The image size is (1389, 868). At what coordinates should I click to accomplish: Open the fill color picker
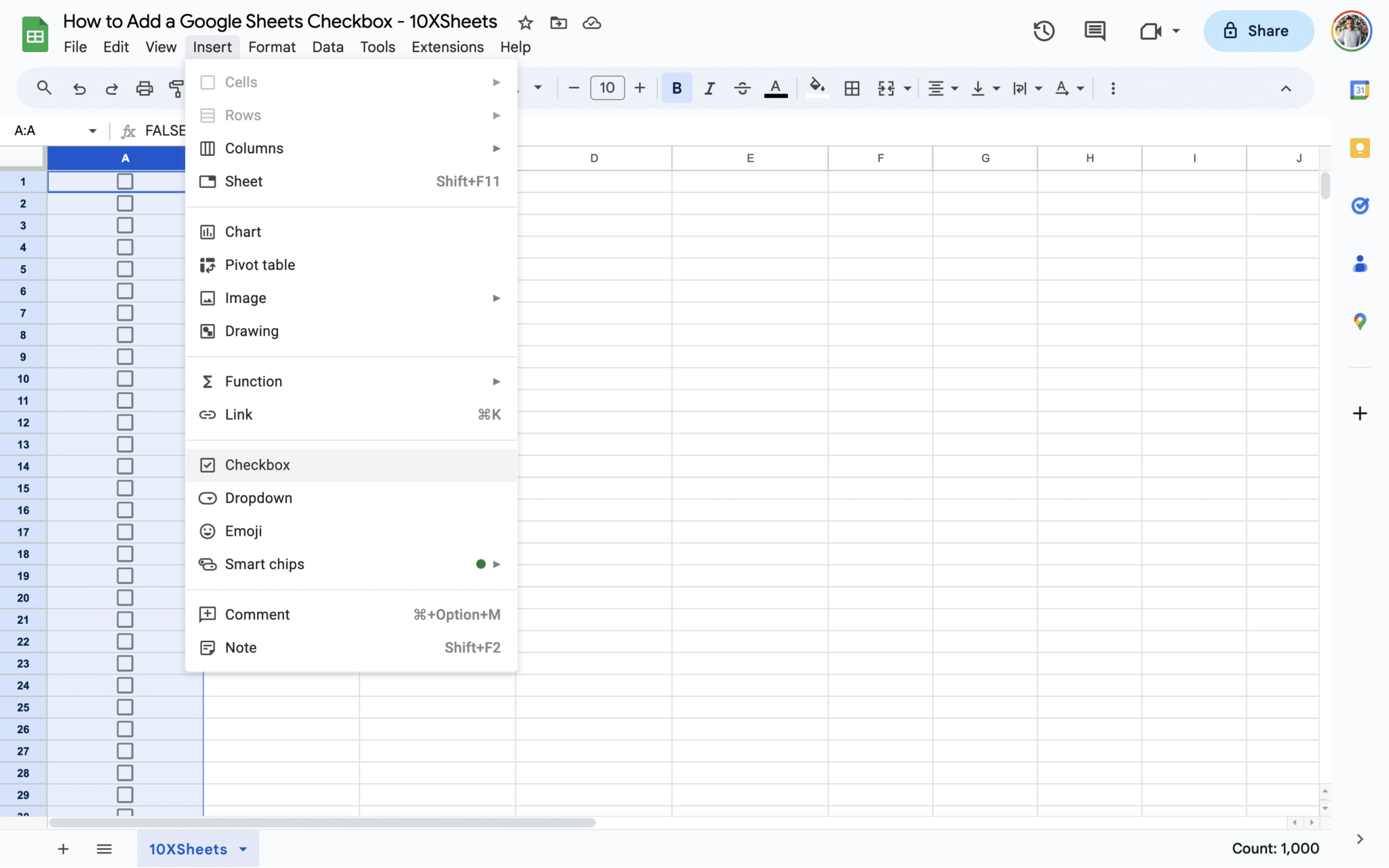(817, 88)
